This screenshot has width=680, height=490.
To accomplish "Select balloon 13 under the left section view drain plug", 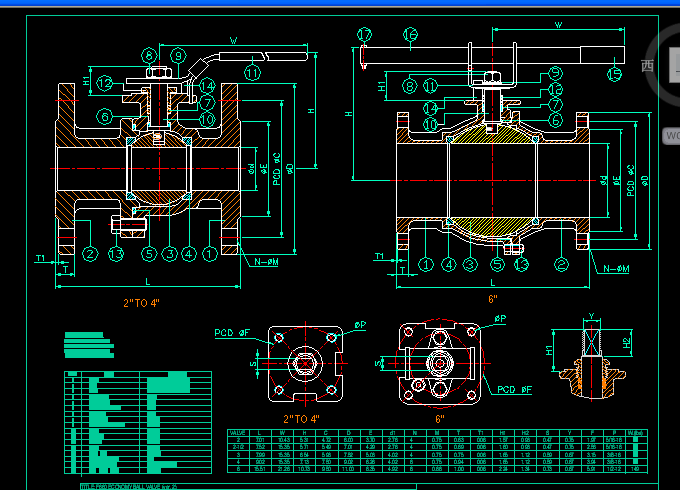I will [116, 254].
